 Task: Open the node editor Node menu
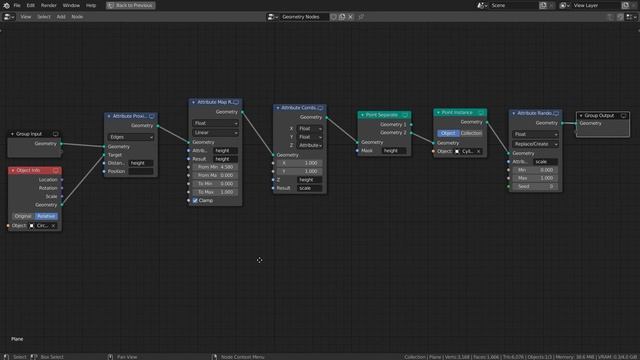coord(77,17)
